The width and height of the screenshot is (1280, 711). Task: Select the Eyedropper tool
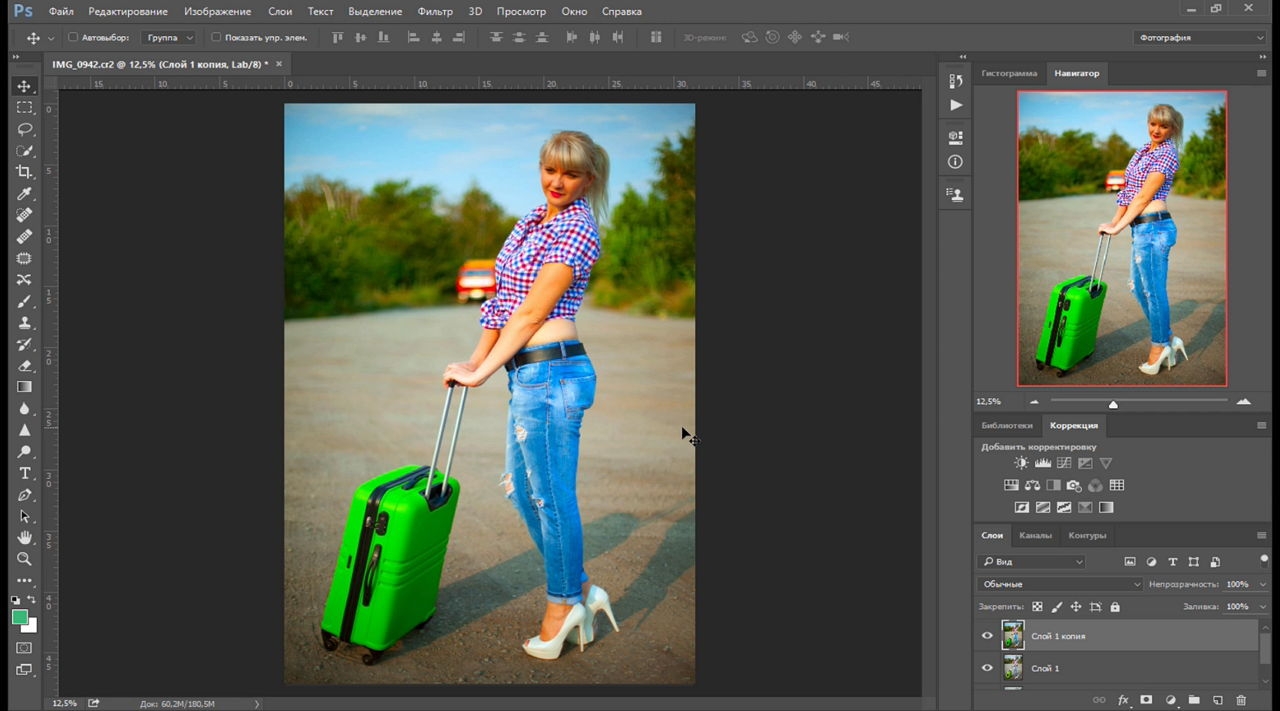coord(25,193)
